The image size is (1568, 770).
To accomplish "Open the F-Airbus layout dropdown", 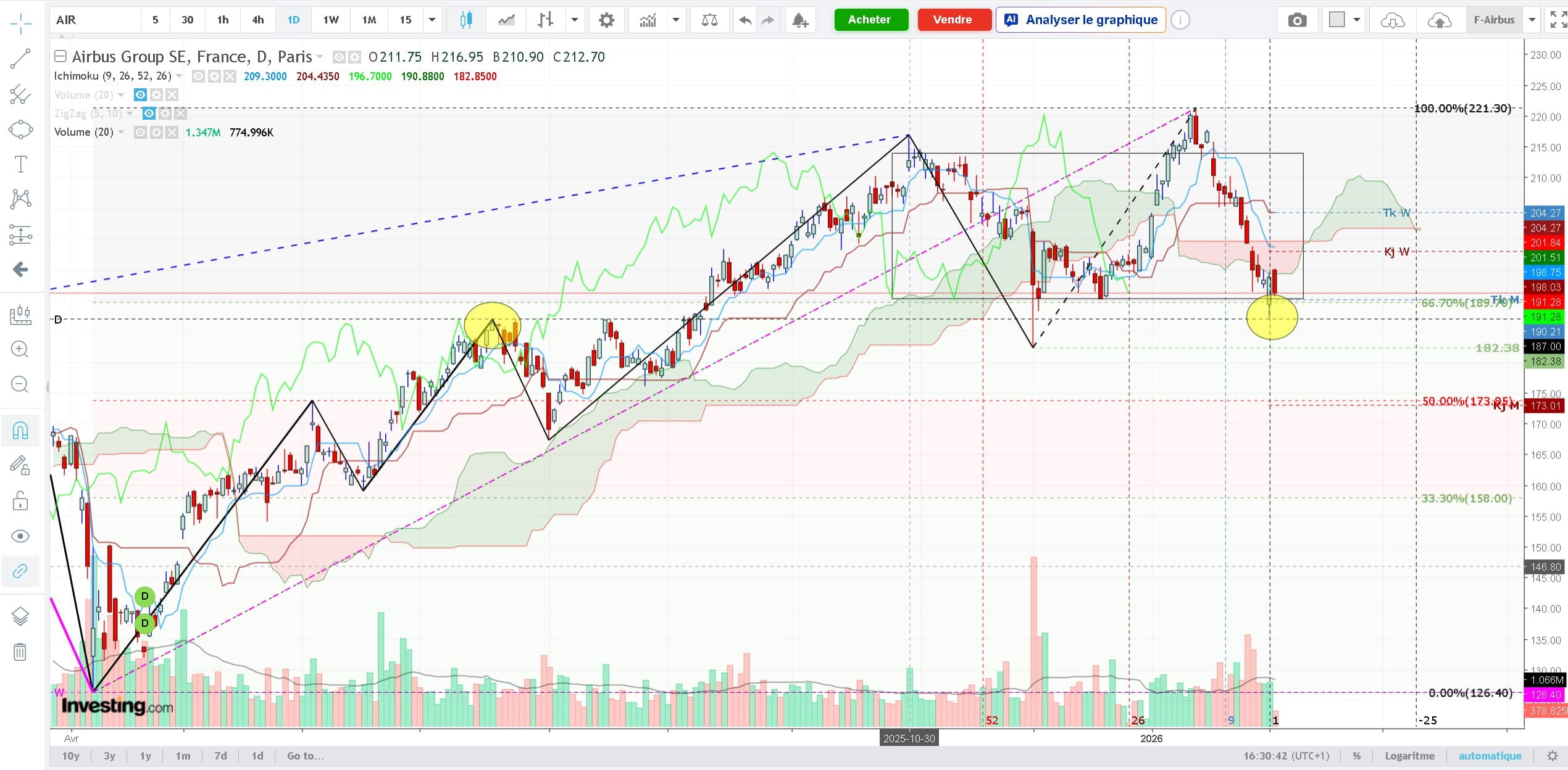I will coord(1532,20).
